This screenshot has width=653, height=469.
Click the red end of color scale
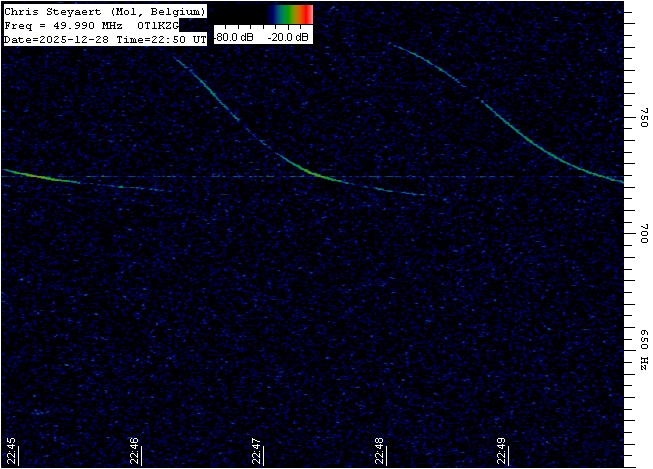pos(308,13)
